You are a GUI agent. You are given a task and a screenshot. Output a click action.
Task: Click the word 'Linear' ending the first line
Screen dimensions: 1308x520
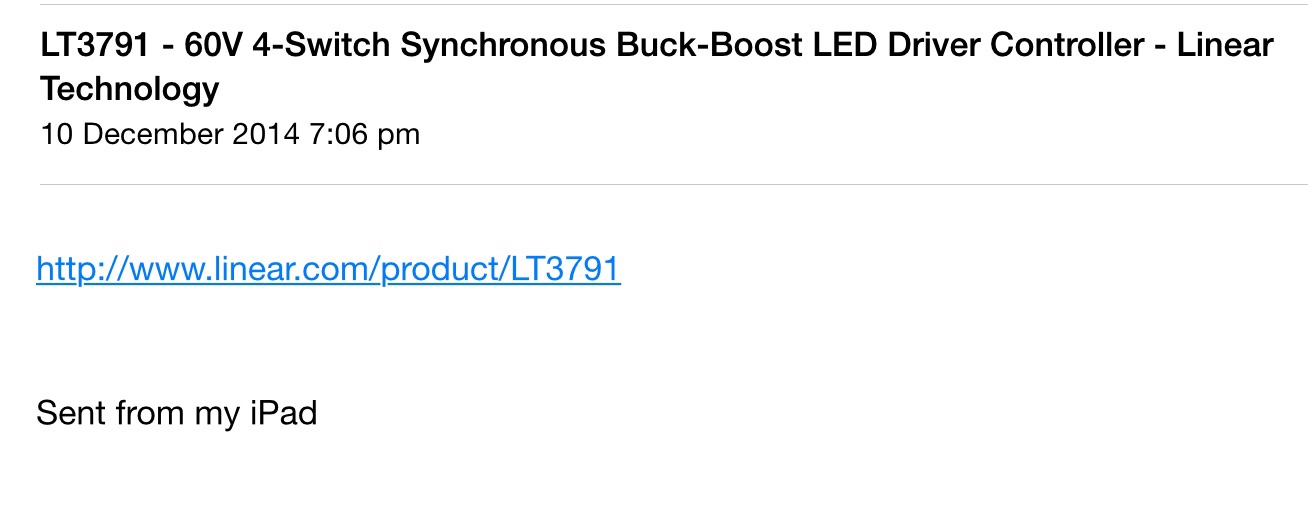coord(1224,45)
